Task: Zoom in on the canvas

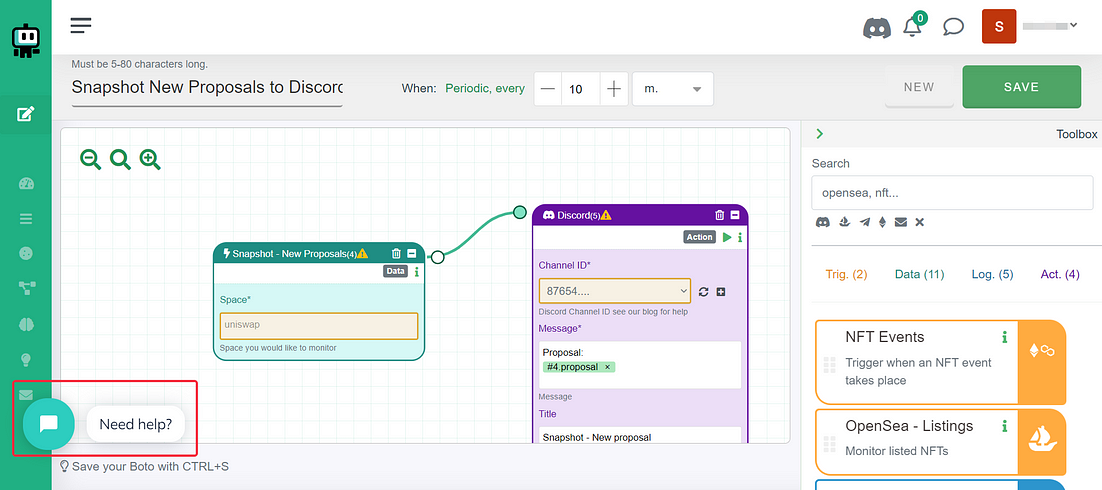Action: tap(150, 160)
